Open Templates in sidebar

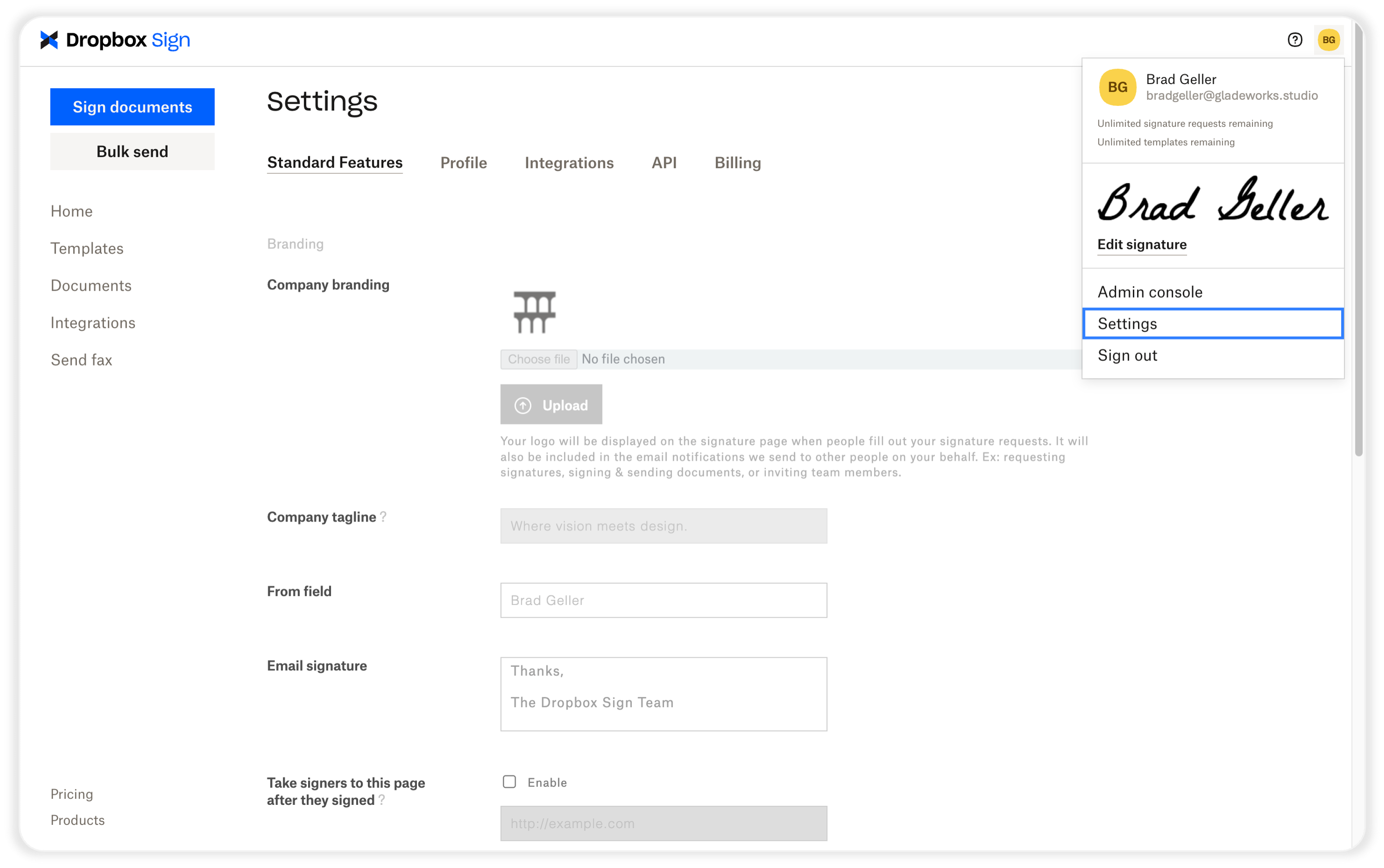(x=87, y=248)
